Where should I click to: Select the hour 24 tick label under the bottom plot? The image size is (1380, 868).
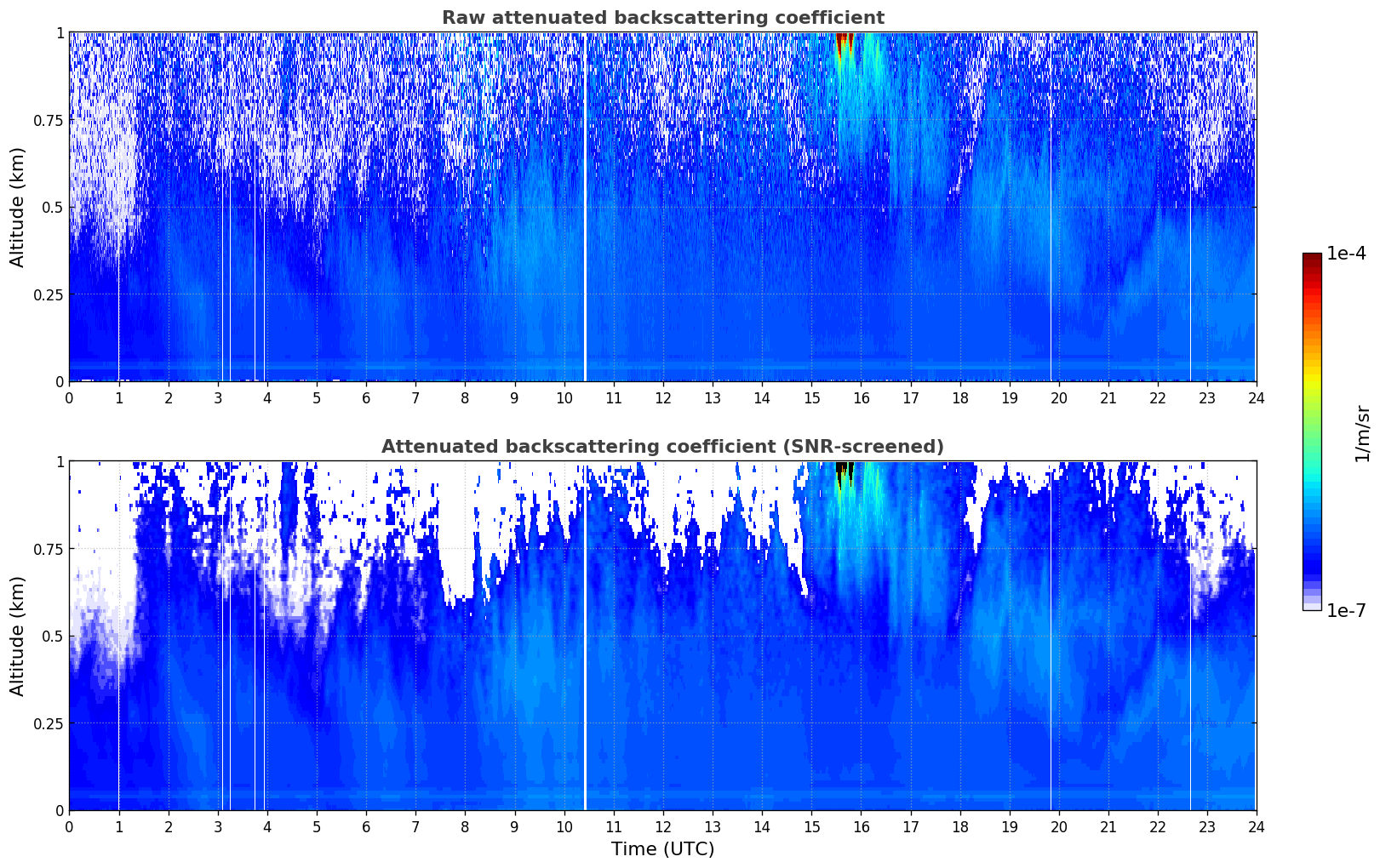click(1256, 826)
